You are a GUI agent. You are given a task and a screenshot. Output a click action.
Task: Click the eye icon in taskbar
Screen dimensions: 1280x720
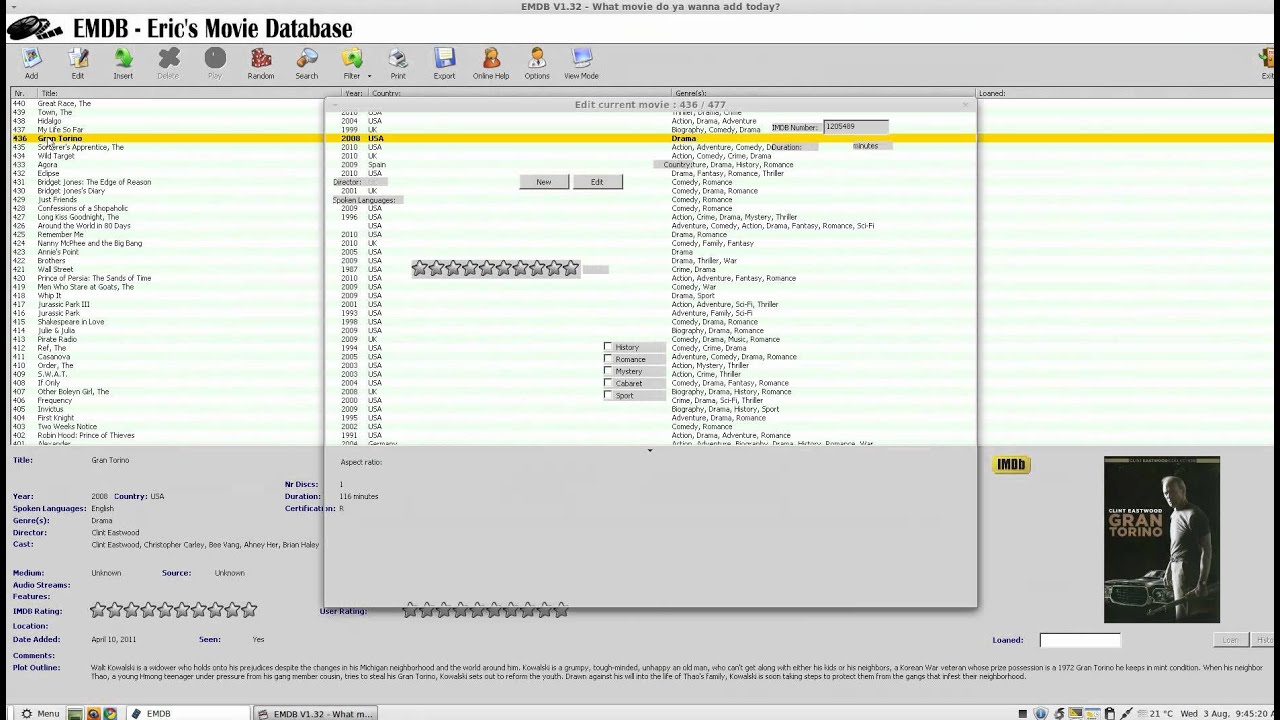click(x=93, y=713)
